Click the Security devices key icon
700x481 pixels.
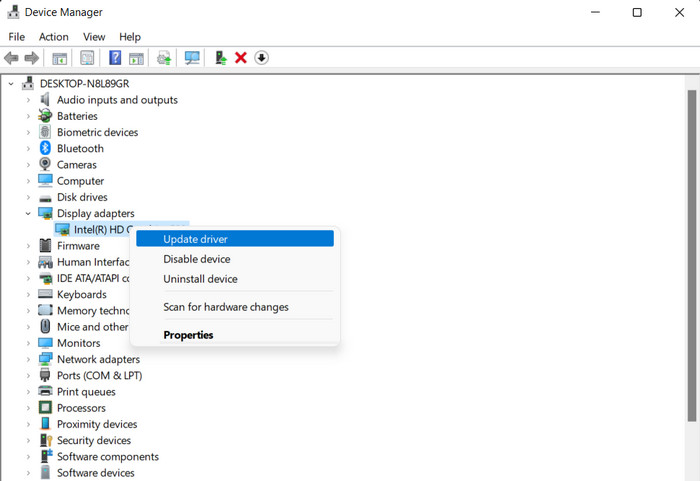coord(46,440)
